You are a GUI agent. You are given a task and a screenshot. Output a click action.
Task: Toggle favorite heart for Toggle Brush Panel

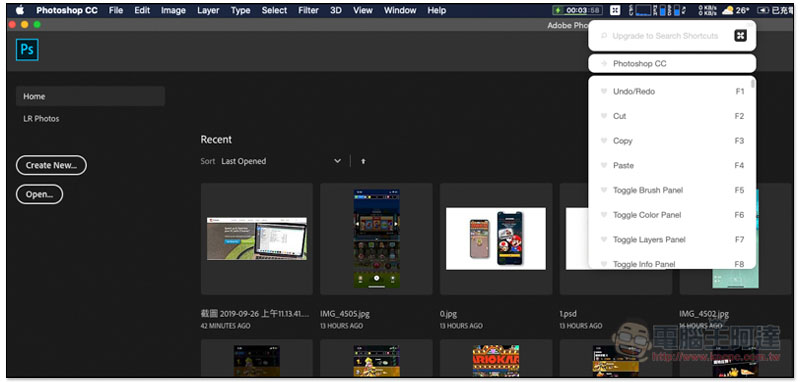tap(604, 190)
